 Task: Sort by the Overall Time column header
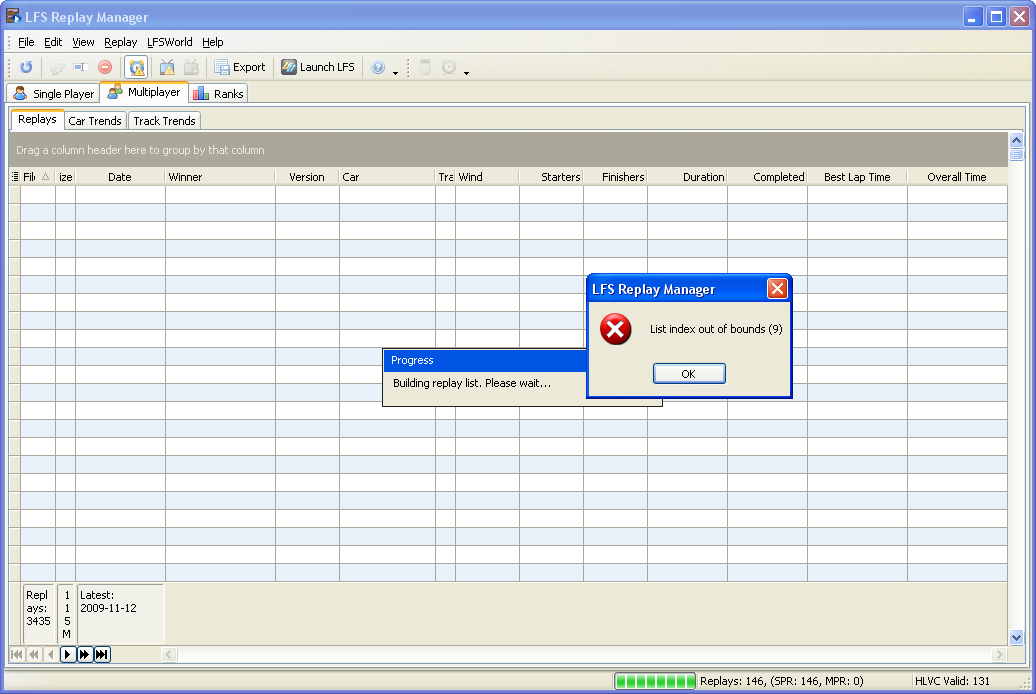pyautogui.click(x=957, y=176)
